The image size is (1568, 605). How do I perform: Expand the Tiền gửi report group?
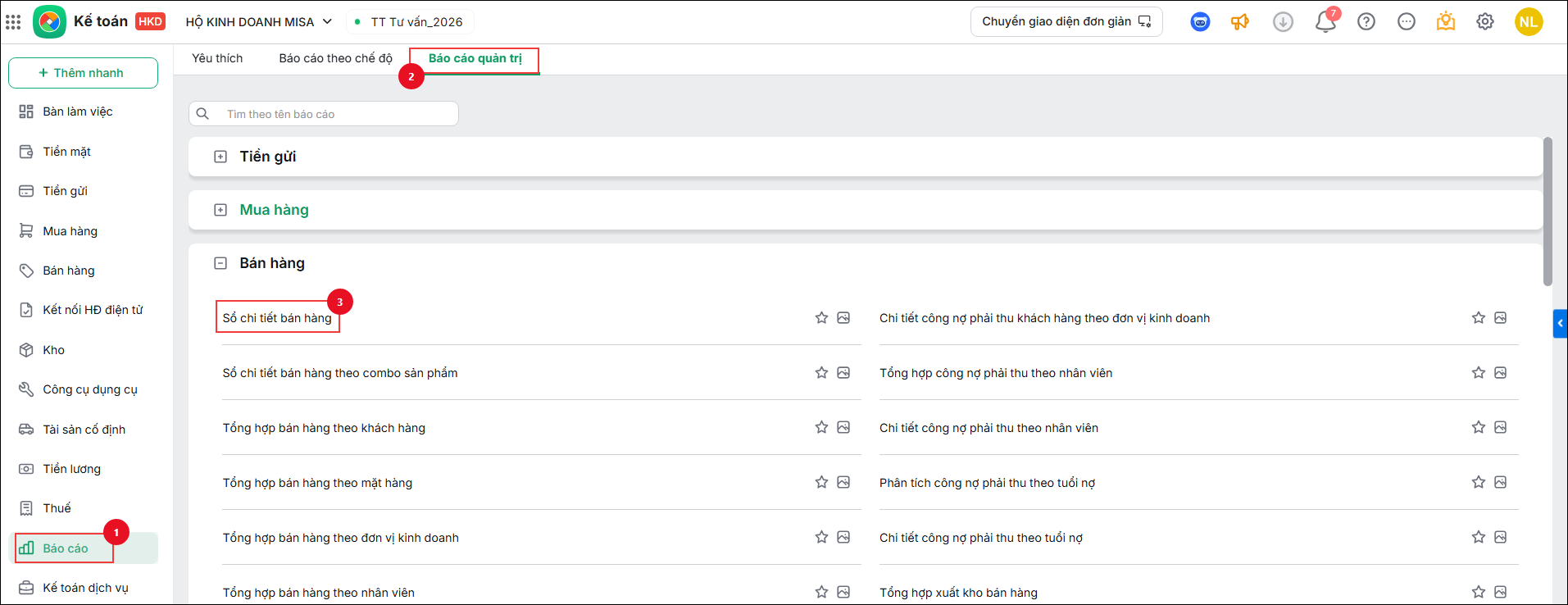click(220, 157)
